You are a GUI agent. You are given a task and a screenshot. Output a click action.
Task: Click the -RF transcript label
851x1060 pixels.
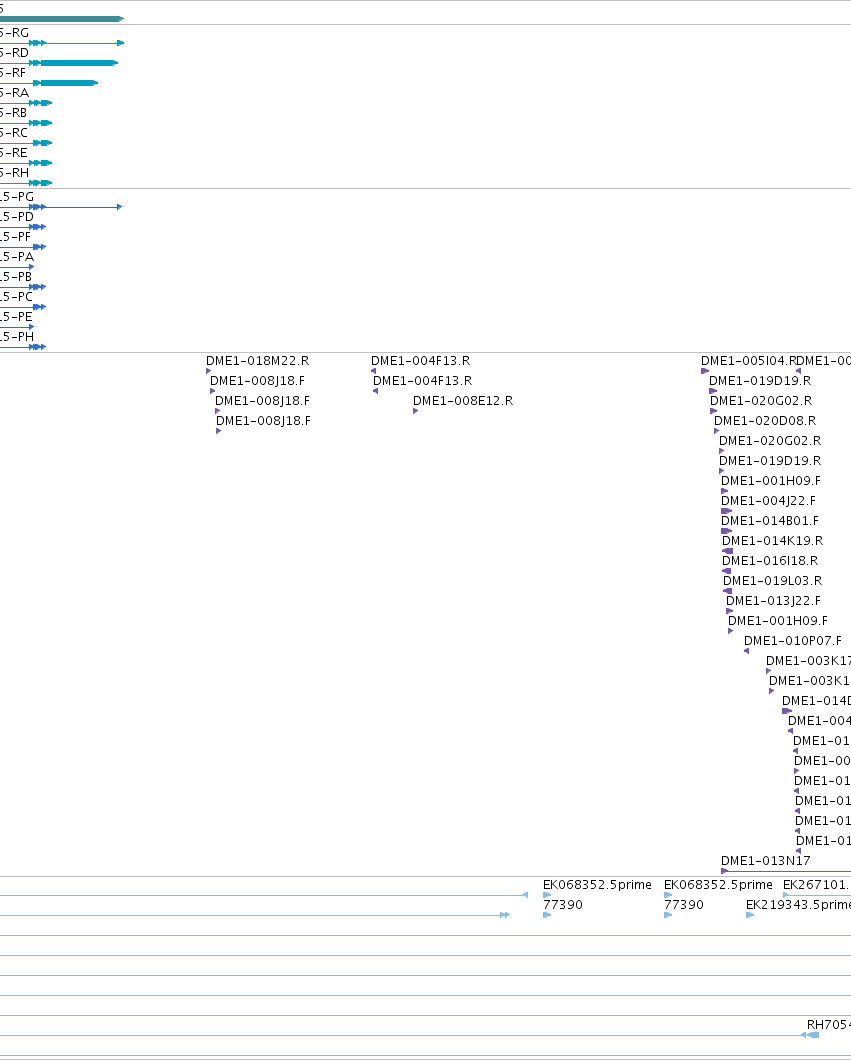click(13, 72)
